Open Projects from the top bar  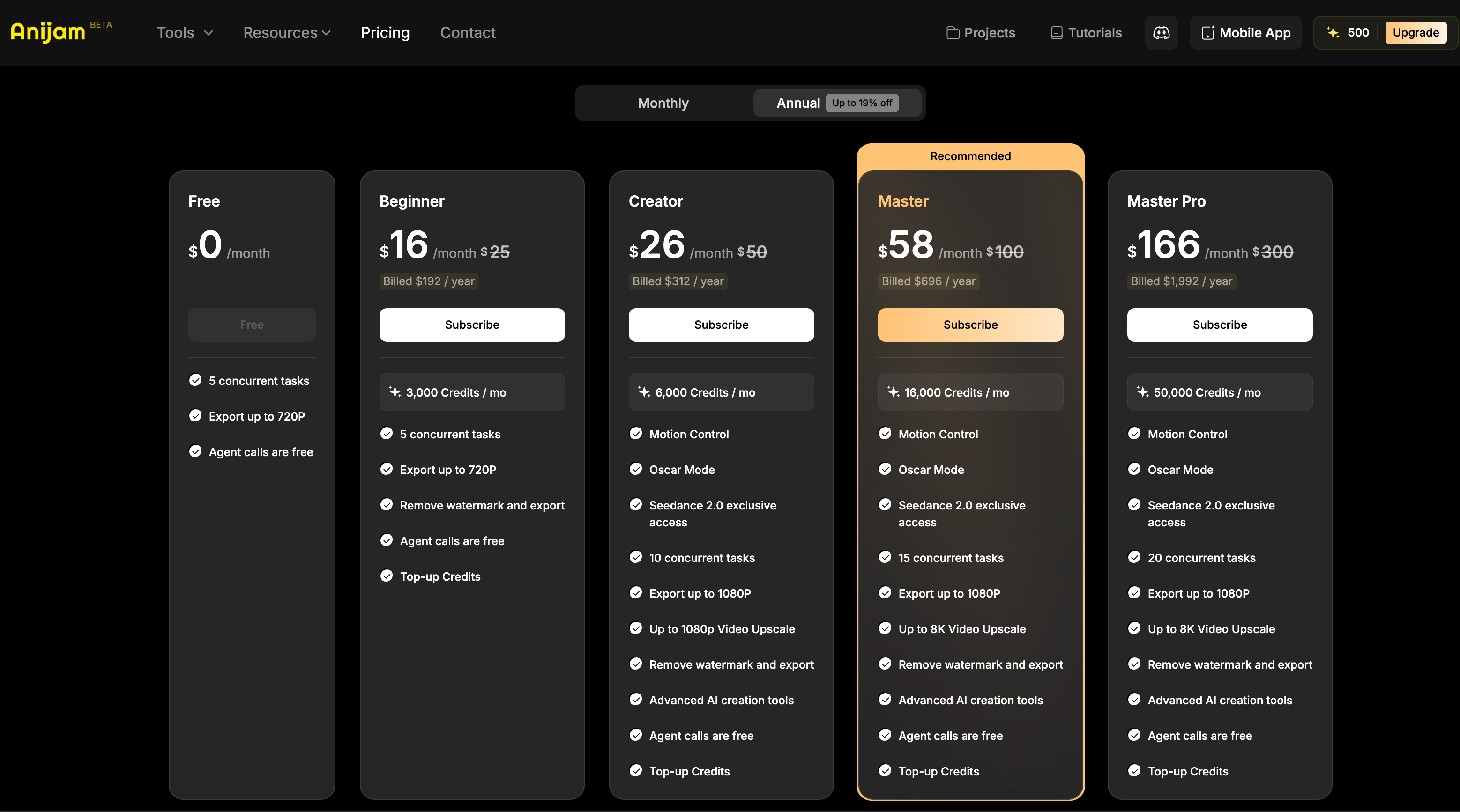pos(981,33)
